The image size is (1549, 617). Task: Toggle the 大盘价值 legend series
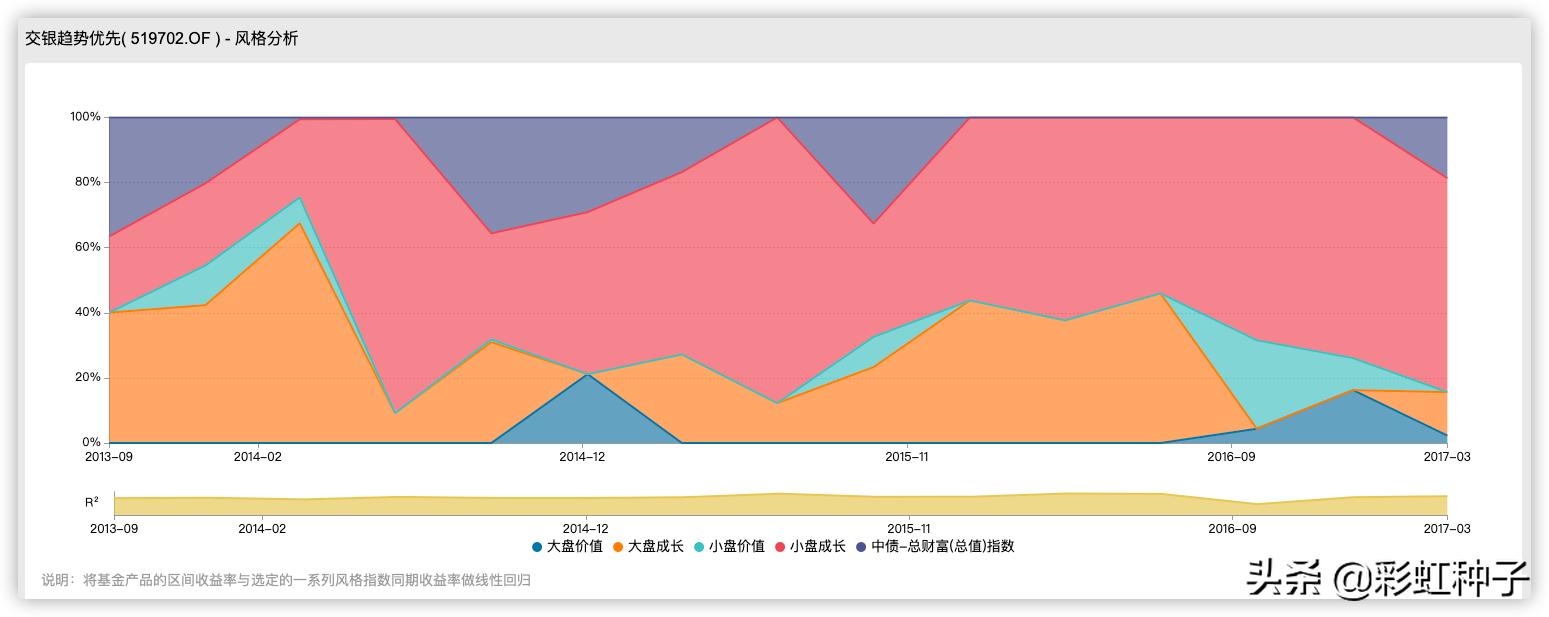[568, 546]
